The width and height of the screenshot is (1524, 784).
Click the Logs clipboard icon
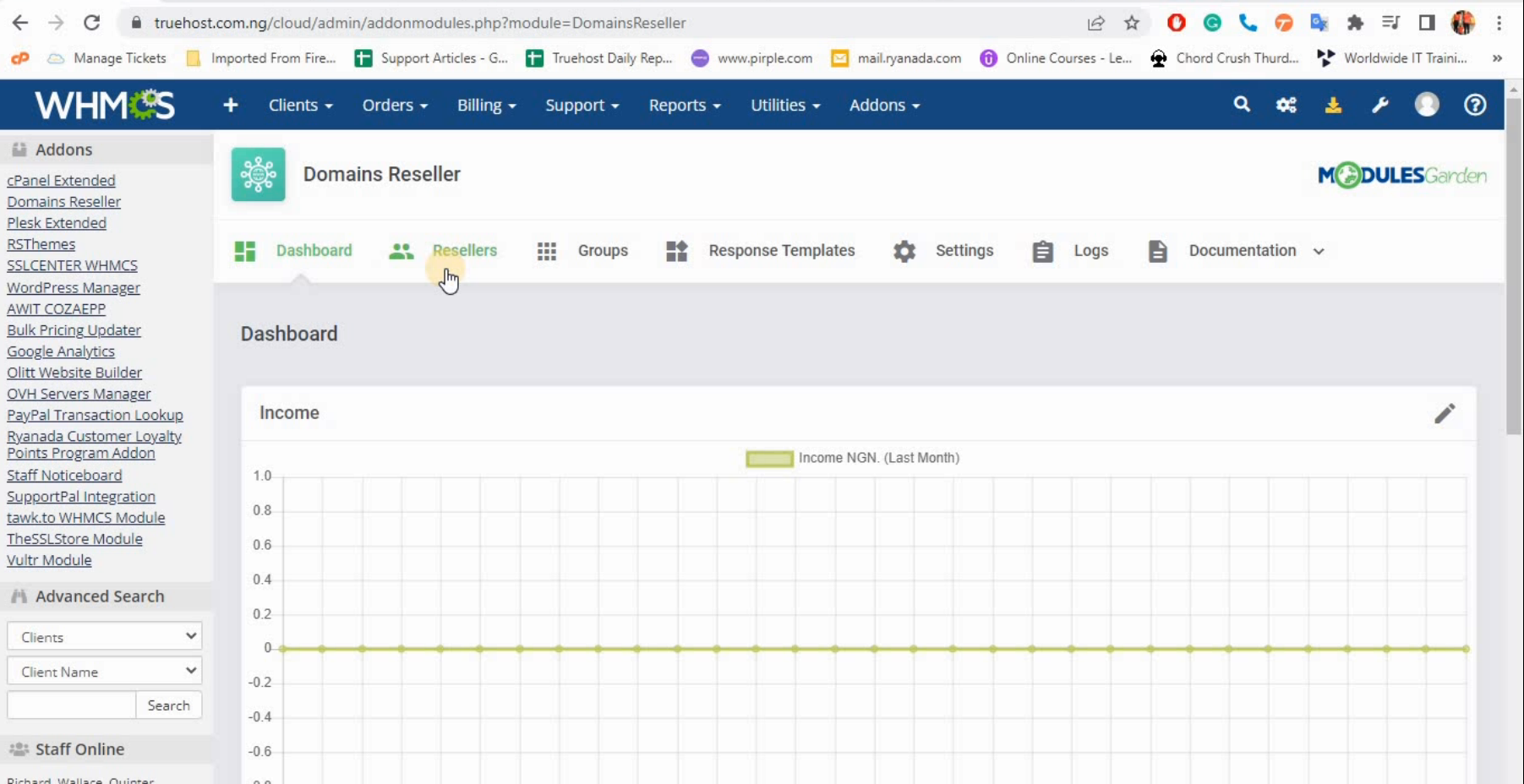pyautogui.click(x=1043, y=251)
